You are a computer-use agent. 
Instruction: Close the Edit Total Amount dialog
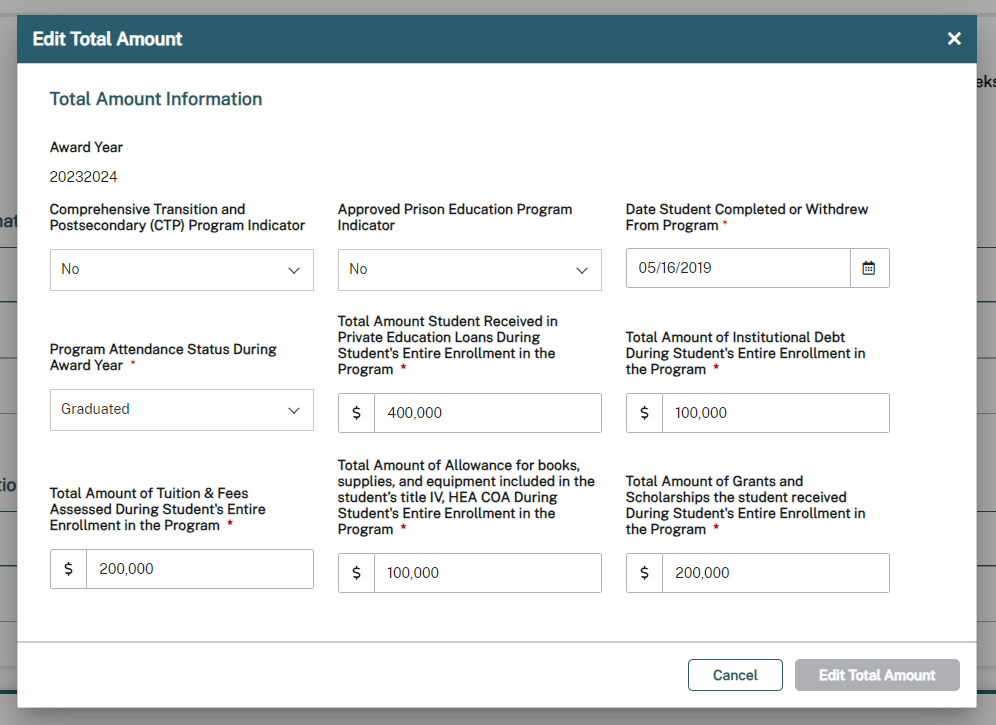[x=954, y=39]
